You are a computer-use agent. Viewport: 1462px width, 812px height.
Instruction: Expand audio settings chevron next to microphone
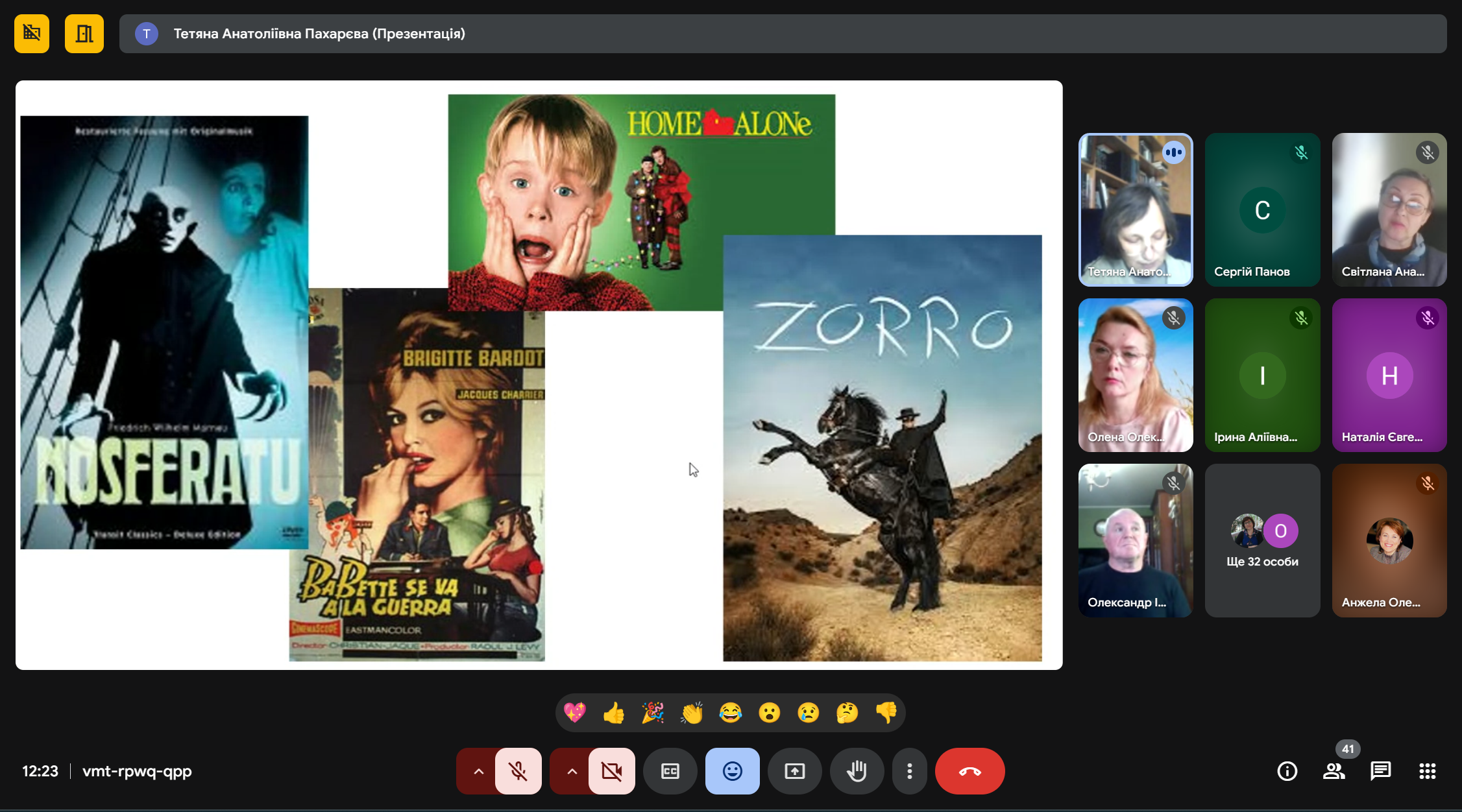click(478, 771)
